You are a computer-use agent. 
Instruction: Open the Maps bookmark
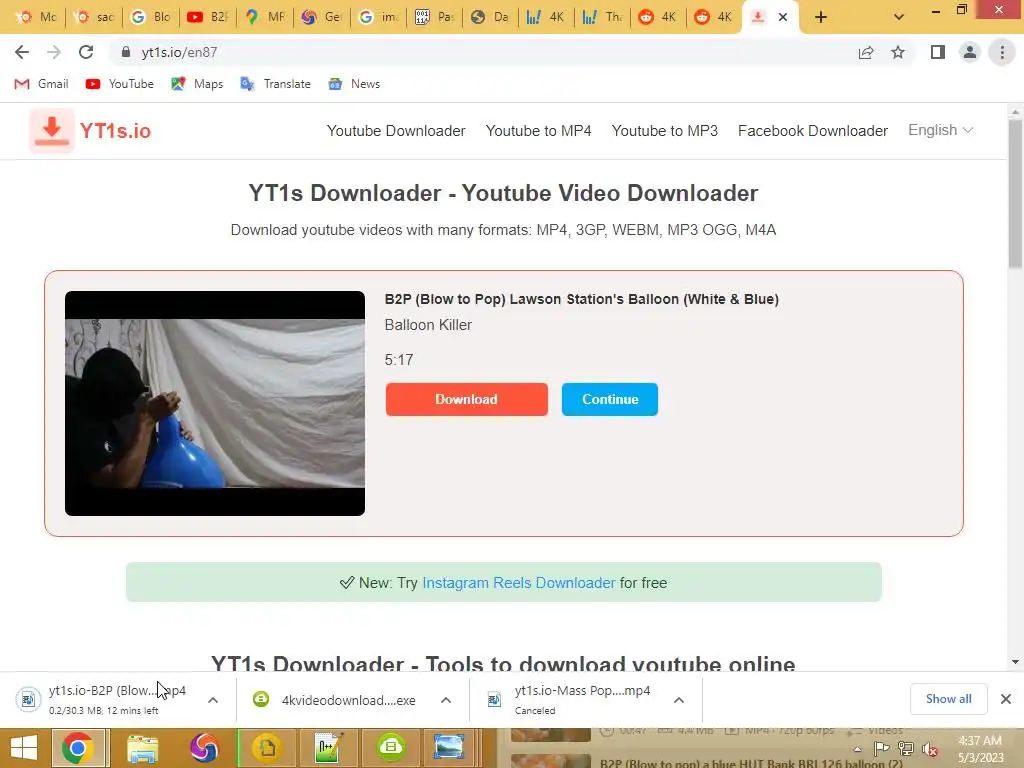pos(197,84)
